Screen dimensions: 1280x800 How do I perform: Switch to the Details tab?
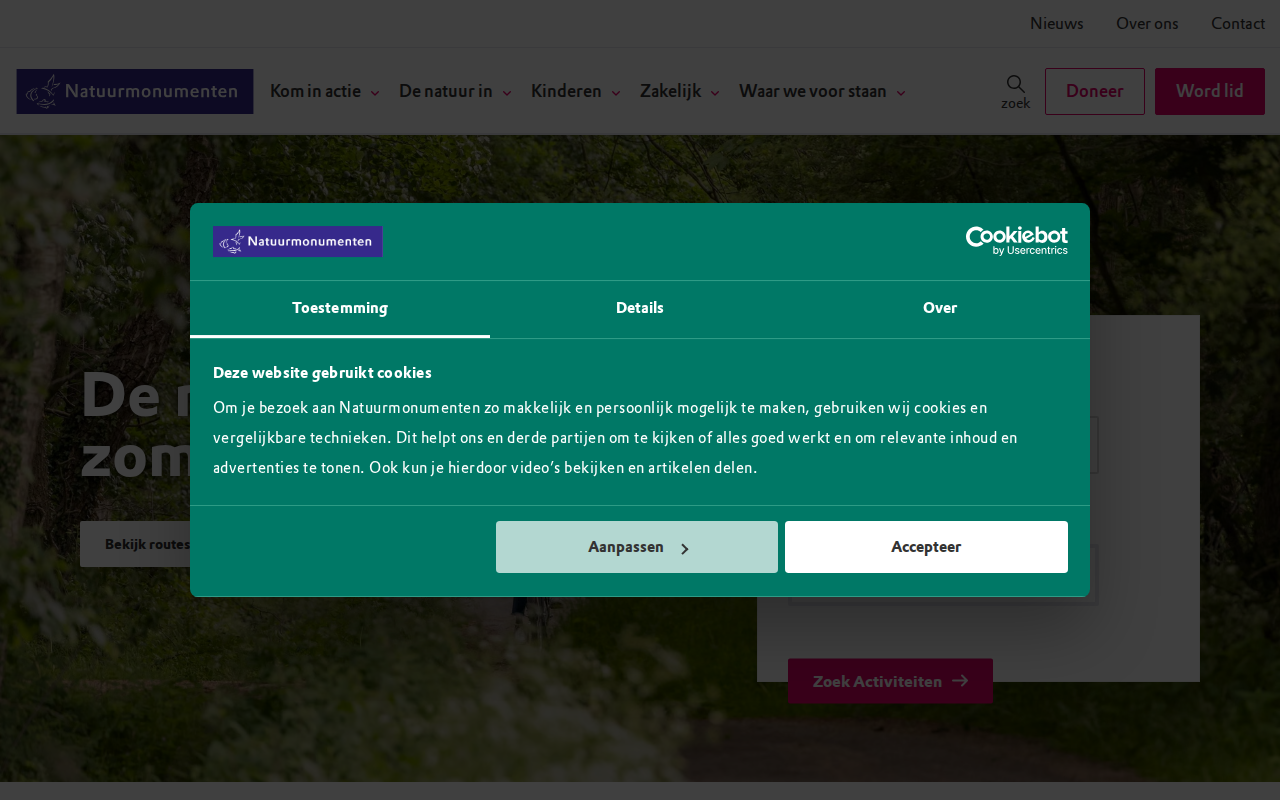[x=640, y=309]
